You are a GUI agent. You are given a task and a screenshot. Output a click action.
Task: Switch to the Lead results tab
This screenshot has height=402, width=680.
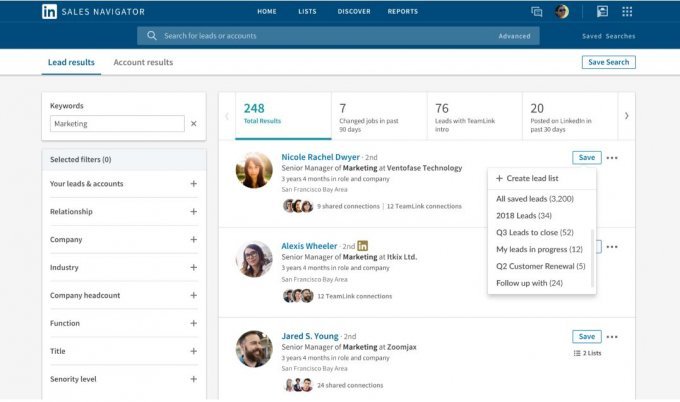coord(71,62)
